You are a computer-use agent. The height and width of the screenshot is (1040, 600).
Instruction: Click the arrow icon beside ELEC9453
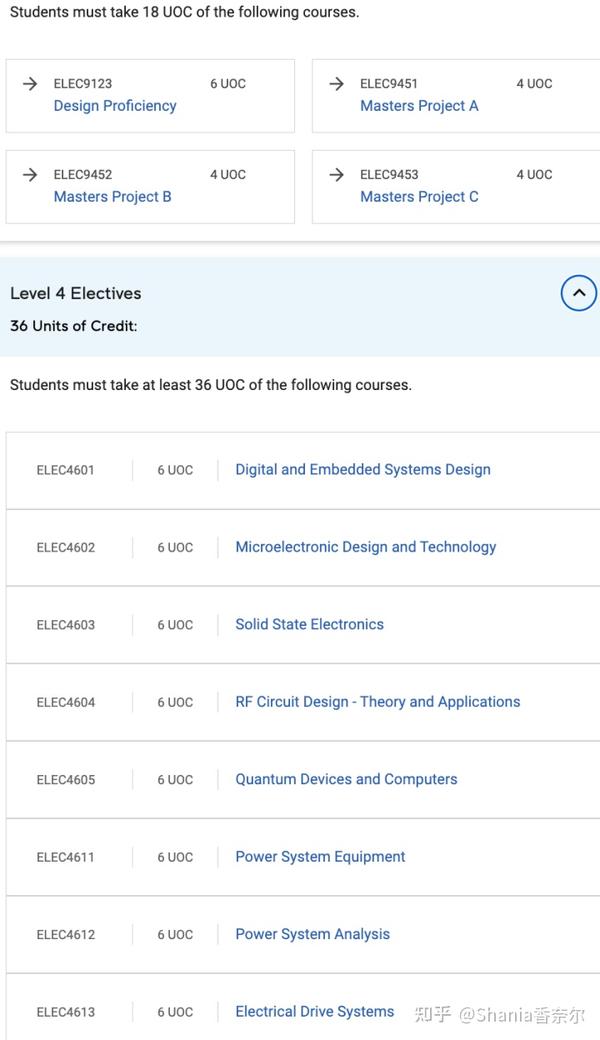click(x=337, y=174)
